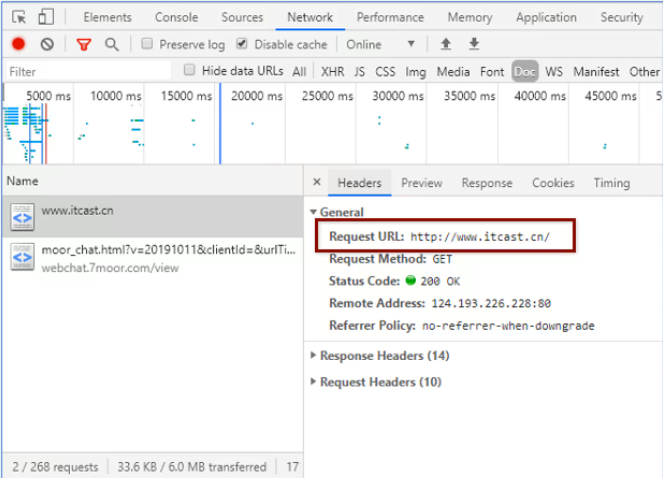Enable the Preserve log checkbox
Image resolution: width=663 pixels, height=478 pixels.
pos(147,44)
